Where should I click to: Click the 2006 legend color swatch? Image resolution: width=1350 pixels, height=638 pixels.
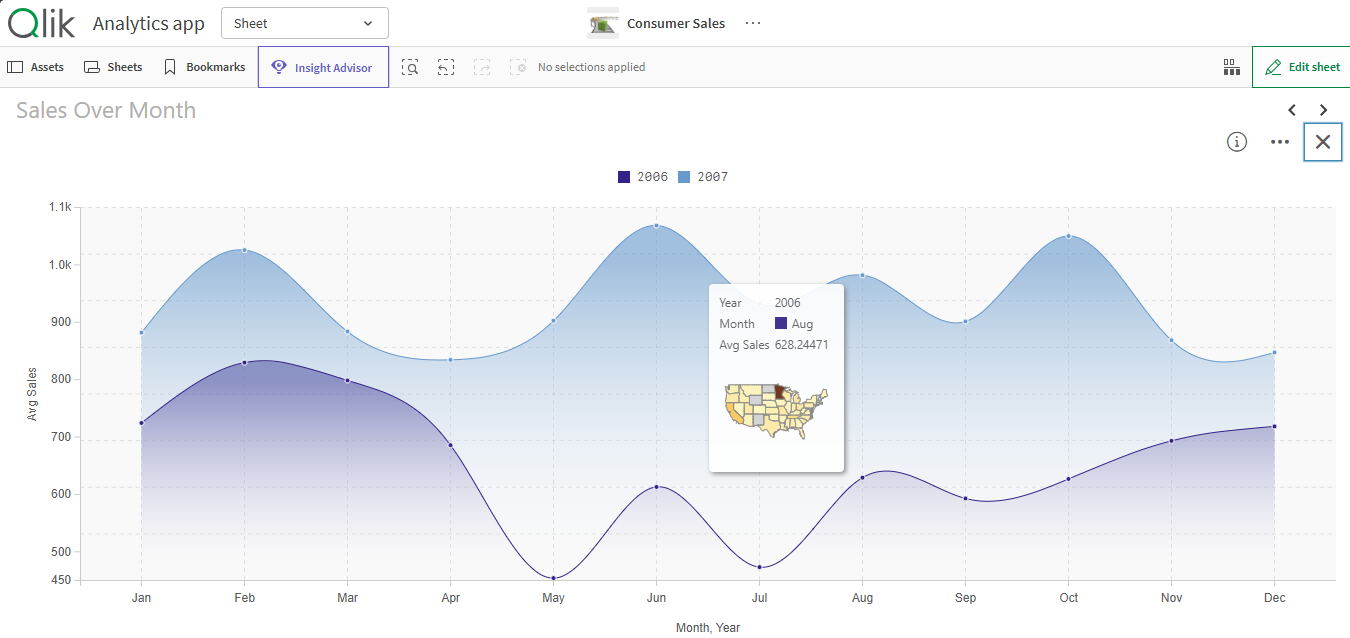pyautogui.click(x=624, y=177)
